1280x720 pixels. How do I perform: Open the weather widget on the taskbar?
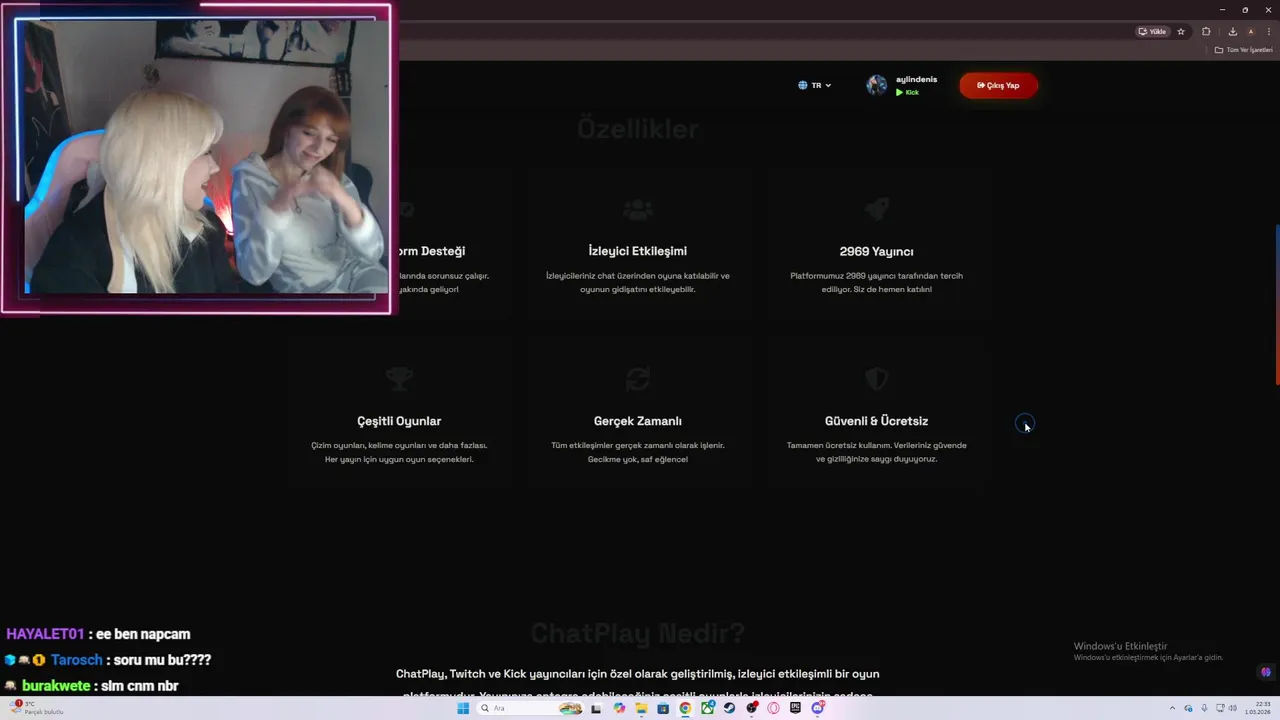(35, 708)
